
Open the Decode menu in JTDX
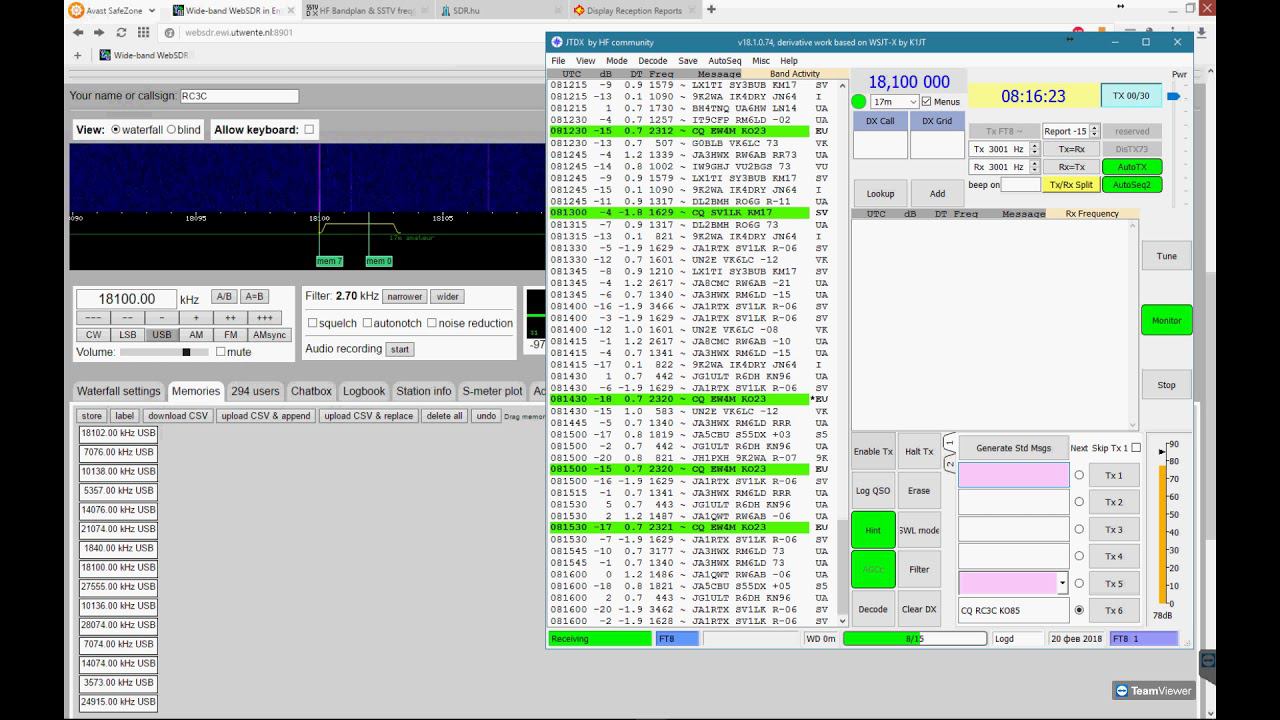(x=652, y=61)
